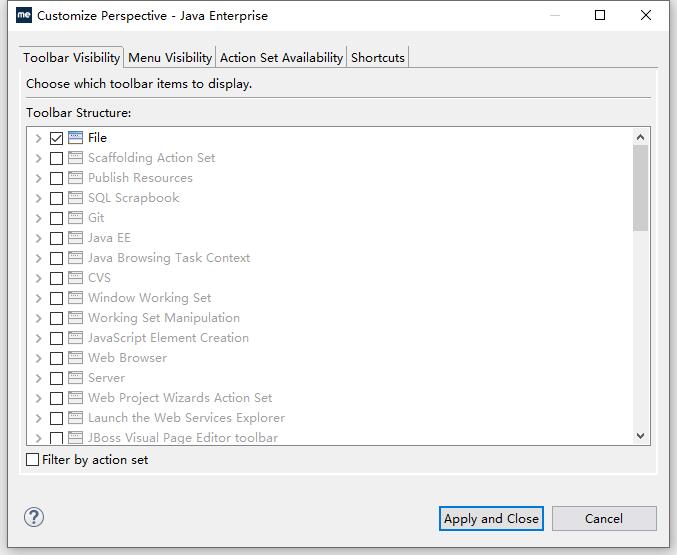Expand the SQL Scrapbook node
This screenshot has width=677, height=555.
click(38, 198)
